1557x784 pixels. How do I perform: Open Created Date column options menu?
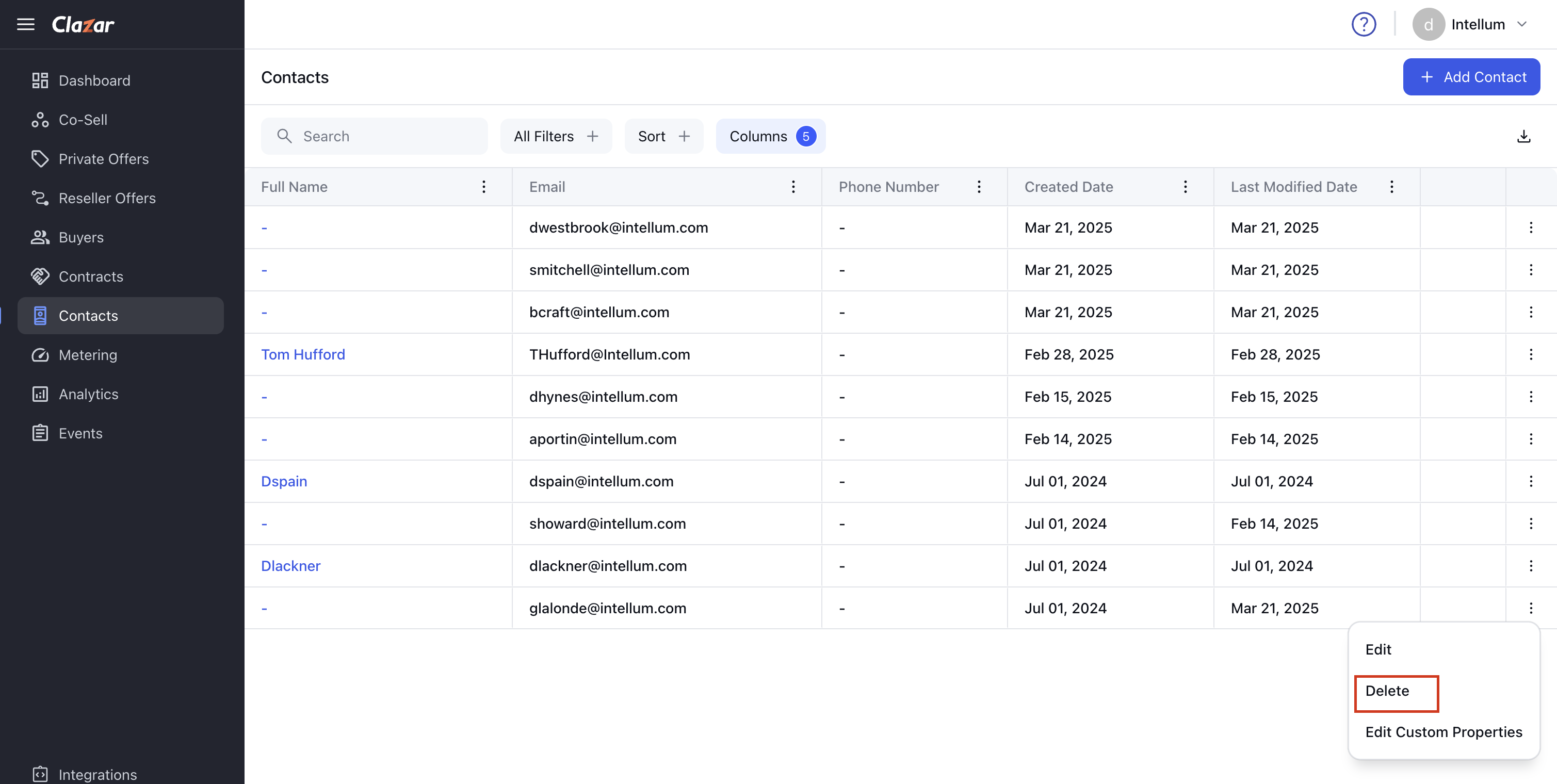click(1185, 187)
